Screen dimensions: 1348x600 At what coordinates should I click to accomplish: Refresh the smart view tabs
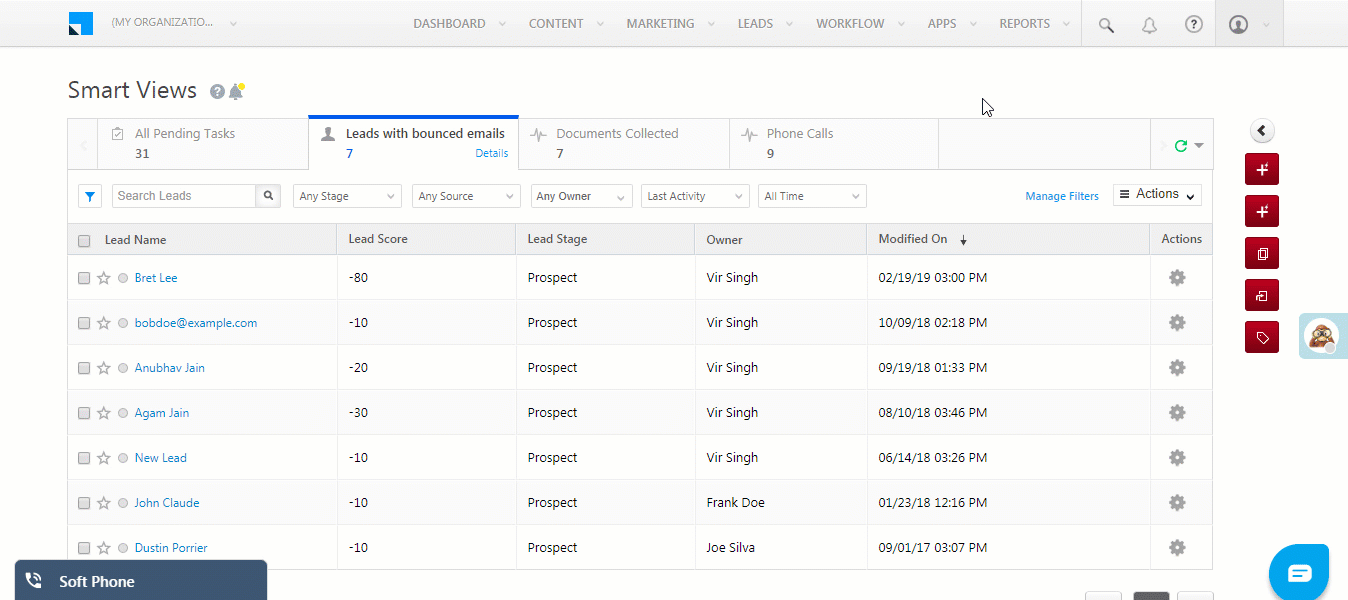[x=1181, y=145]
